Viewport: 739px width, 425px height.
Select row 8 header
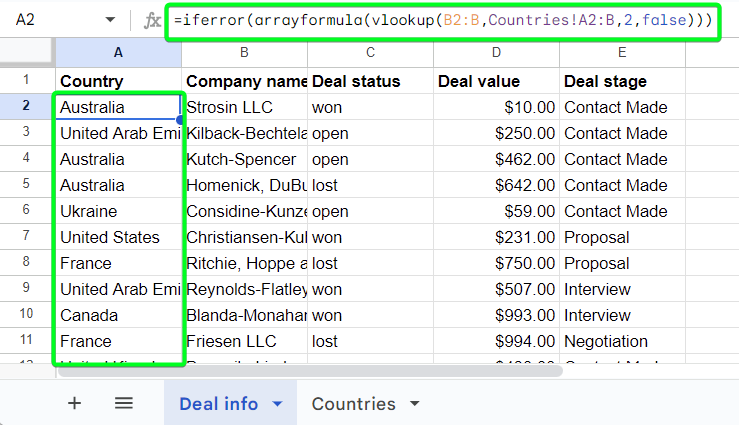(26, 262)
